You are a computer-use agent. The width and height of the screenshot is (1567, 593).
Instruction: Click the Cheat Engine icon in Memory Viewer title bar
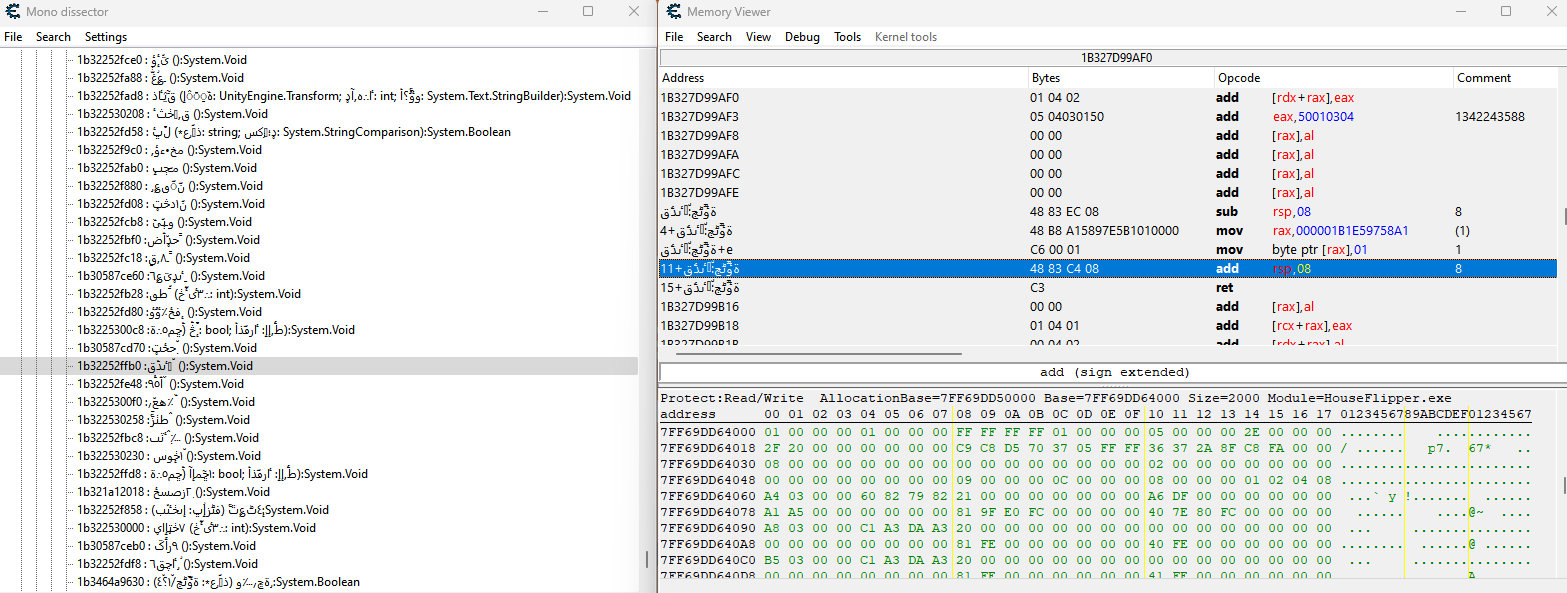click(671, 11)
